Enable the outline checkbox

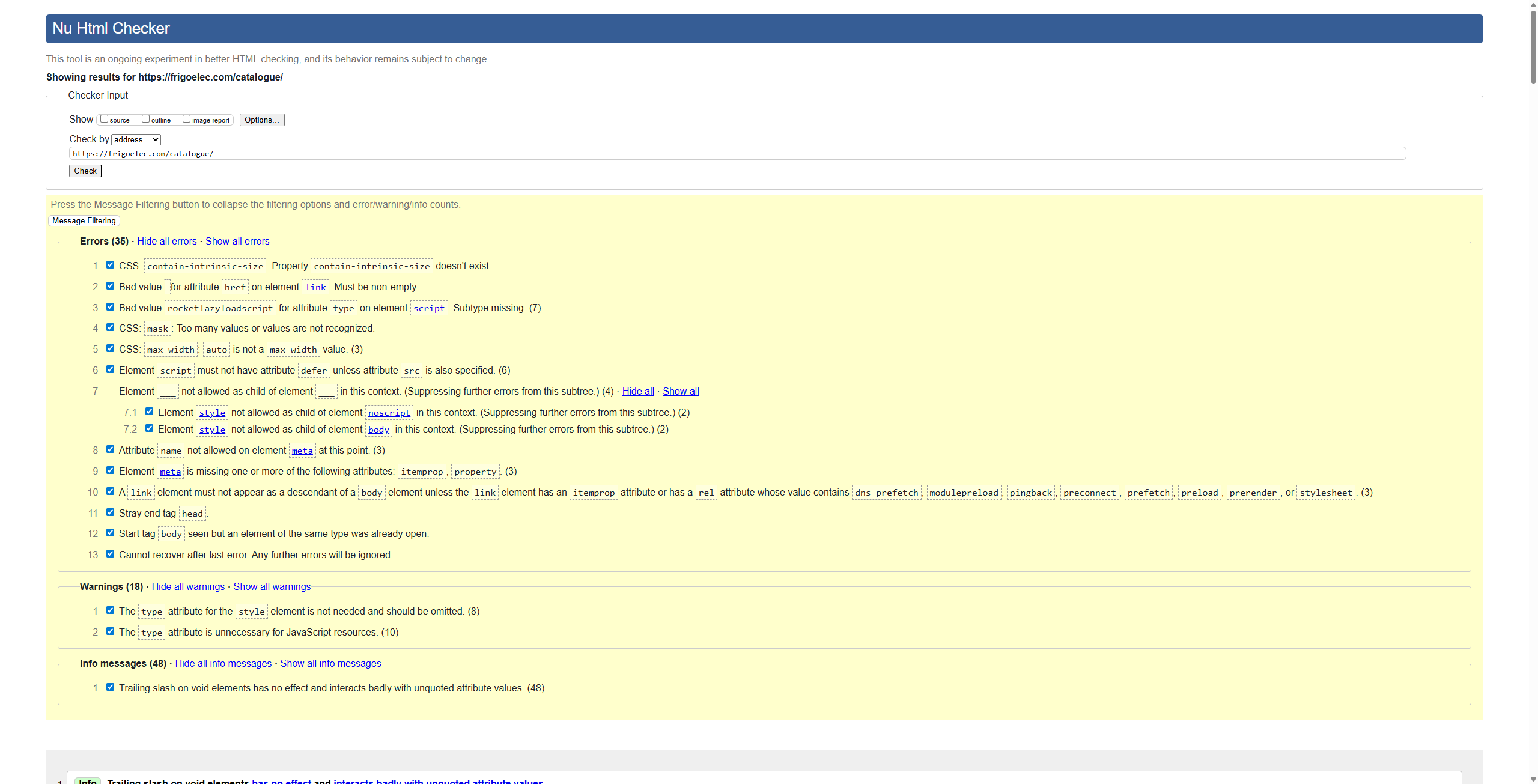[x=145, y=118]
